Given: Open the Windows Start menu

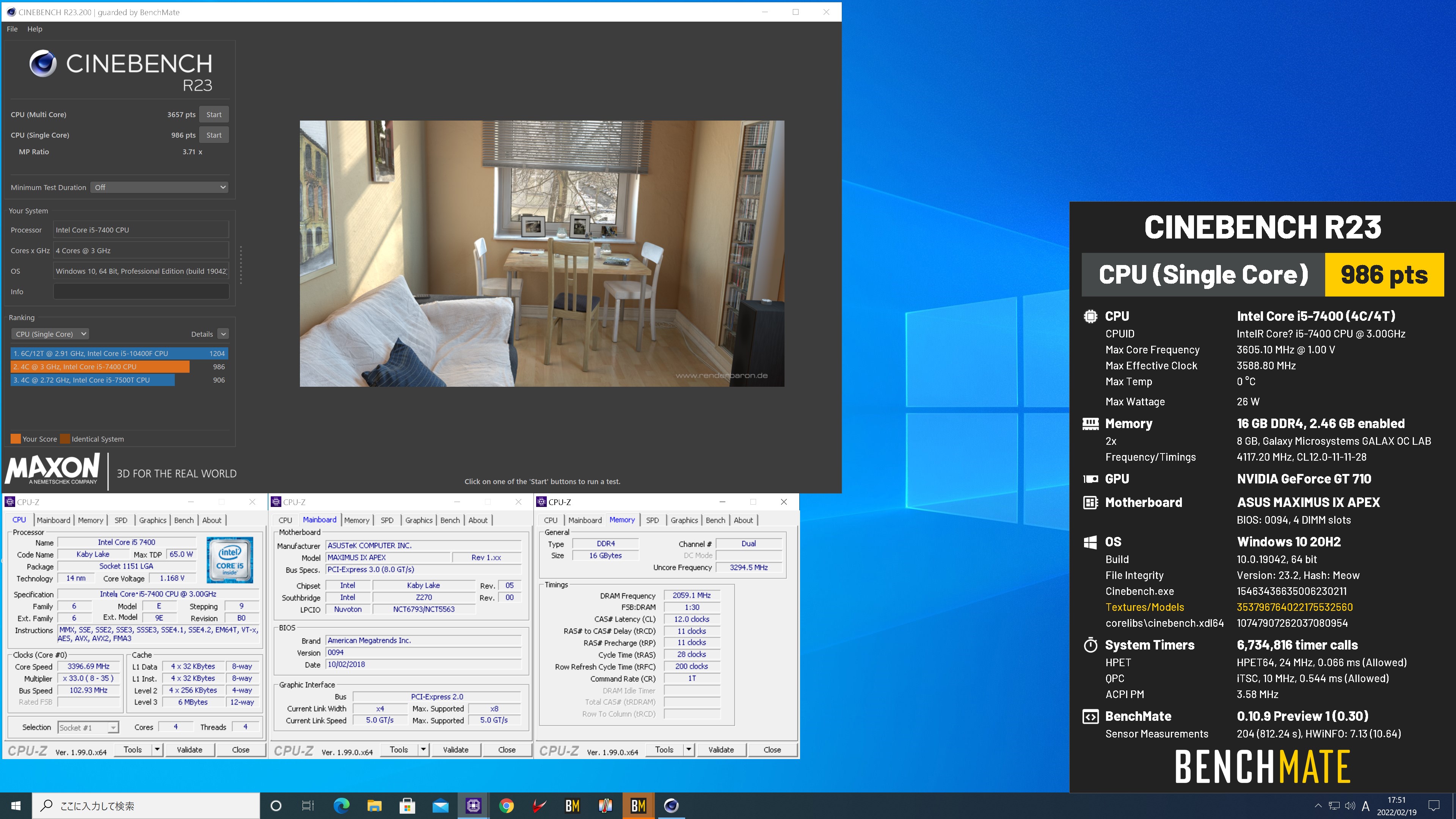Looking at the screenshot, I should (x=16, y=805).
